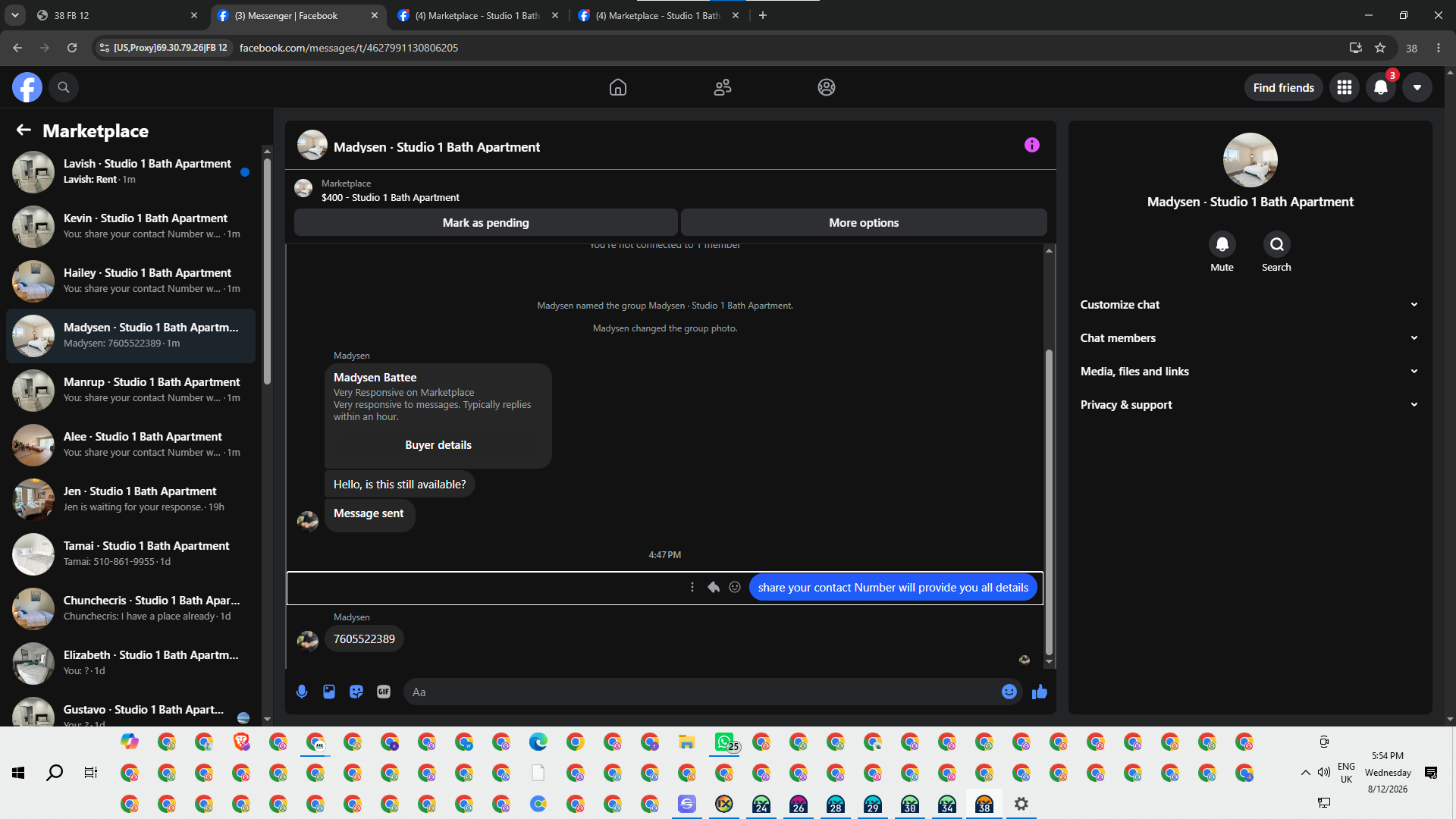Open tab search dropdown arrow
1456x819 pixels.
click(x=14, y=15)
